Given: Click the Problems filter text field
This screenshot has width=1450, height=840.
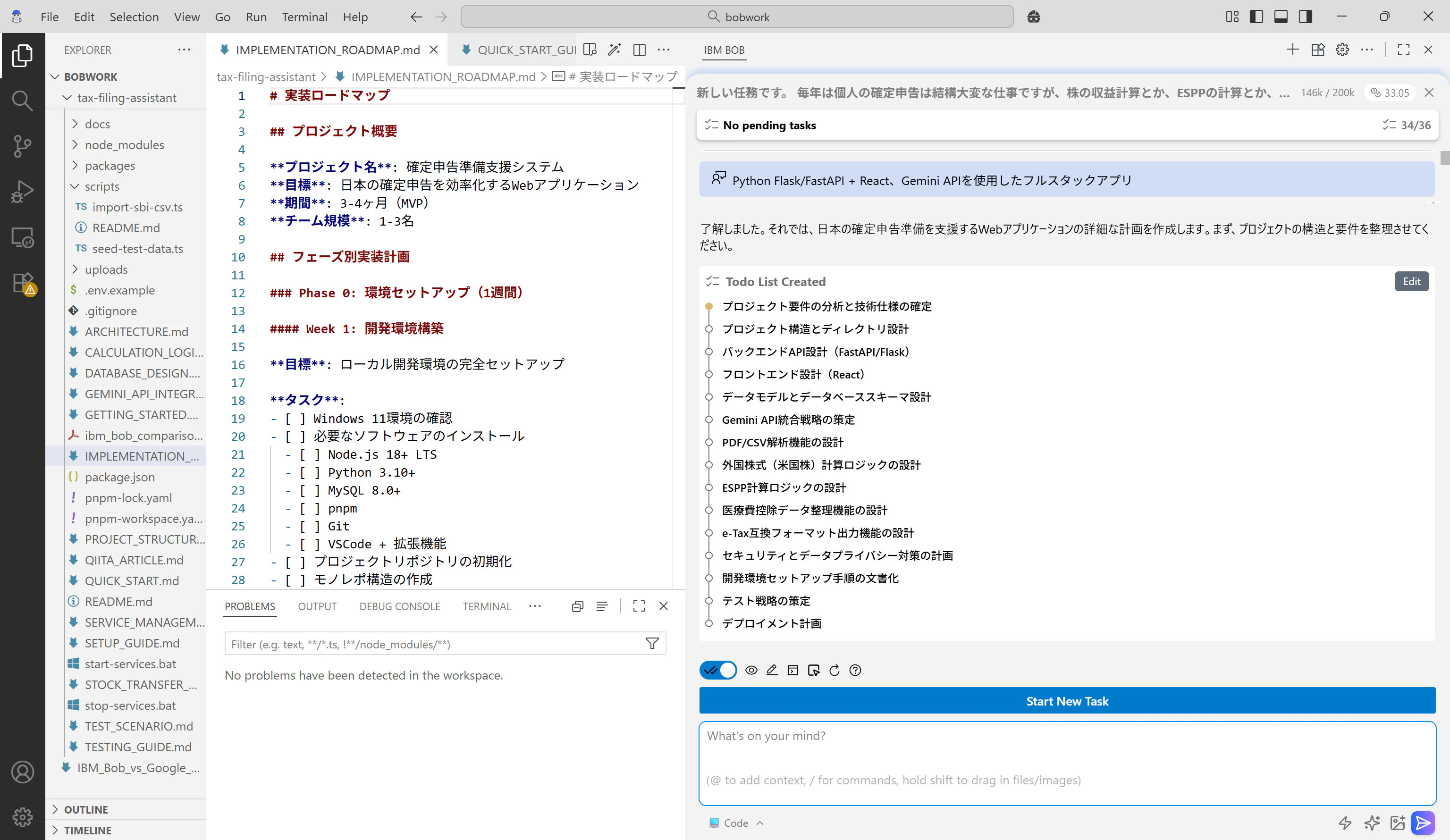Looking at the screenshot, I should (x=434, y=644).
